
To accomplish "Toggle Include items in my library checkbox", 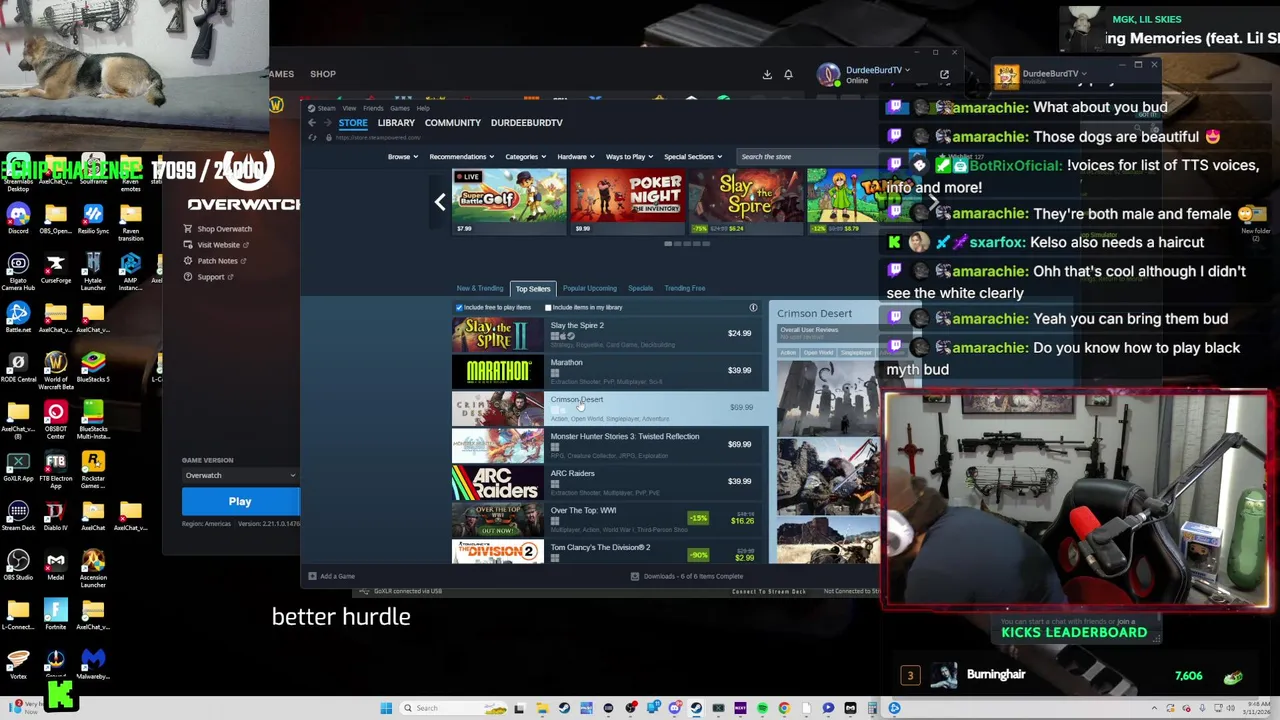I will coord(548,307).
